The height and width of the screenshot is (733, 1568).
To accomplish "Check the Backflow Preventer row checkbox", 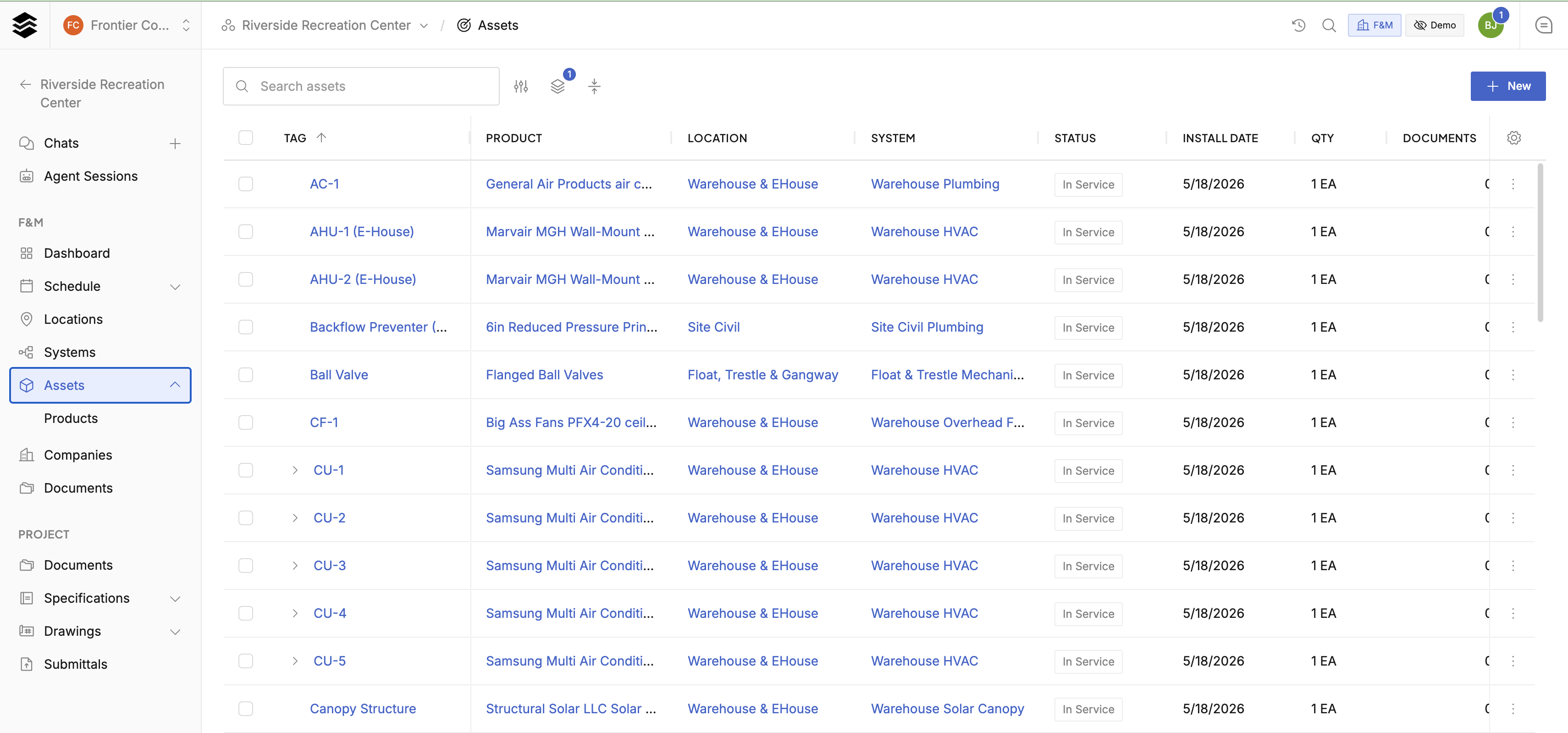I will 245,327.
